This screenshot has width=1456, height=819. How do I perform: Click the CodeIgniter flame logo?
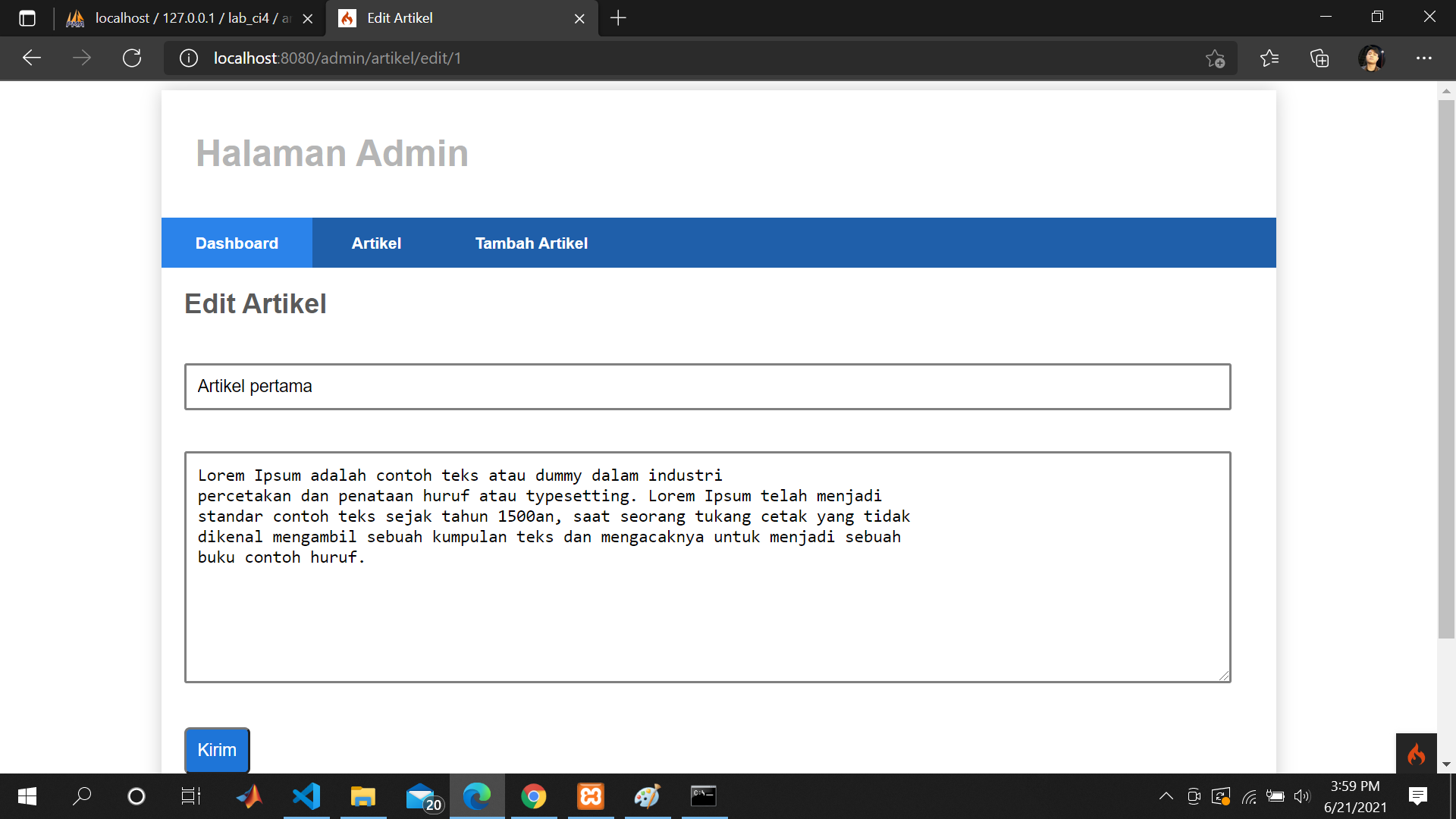pyautogui.click(x=1417, y=755)
